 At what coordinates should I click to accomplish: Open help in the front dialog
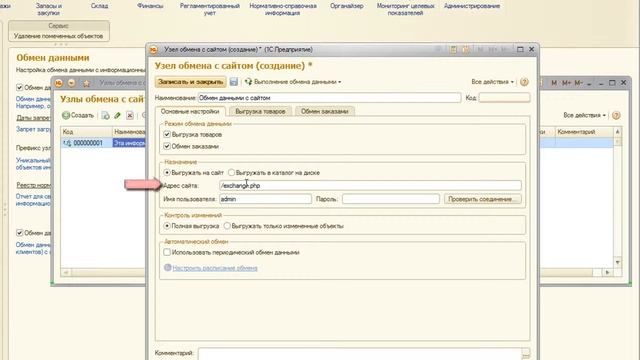tap(524, 82)
